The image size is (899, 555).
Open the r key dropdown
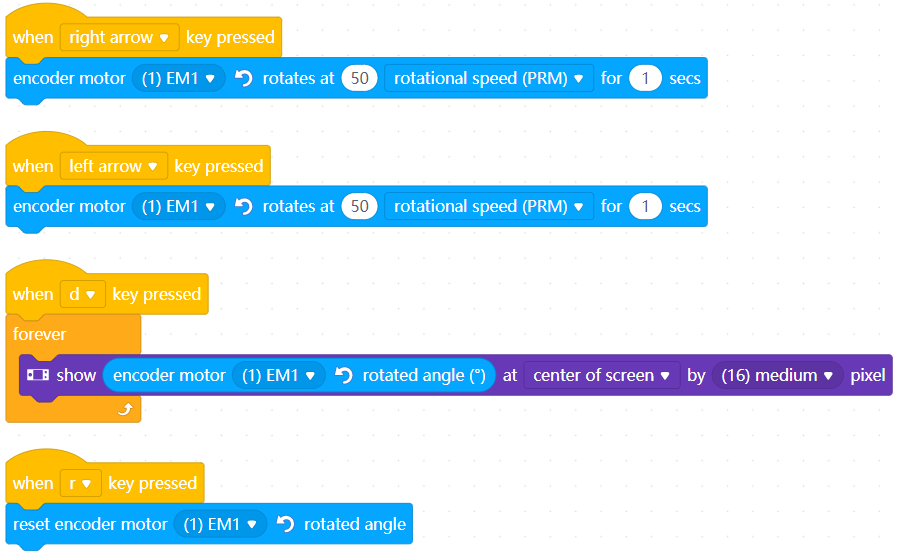coord(80,483)
